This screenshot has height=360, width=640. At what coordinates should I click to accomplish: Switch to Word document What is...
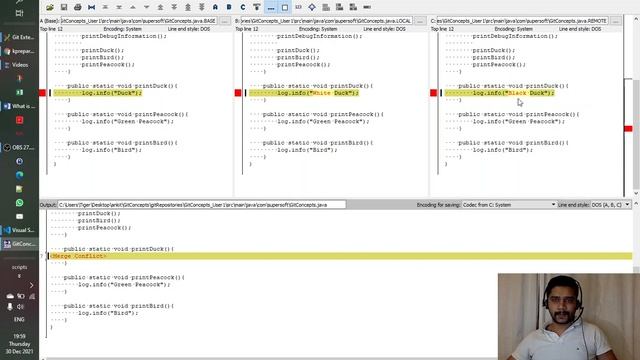(x=19, y=106)
